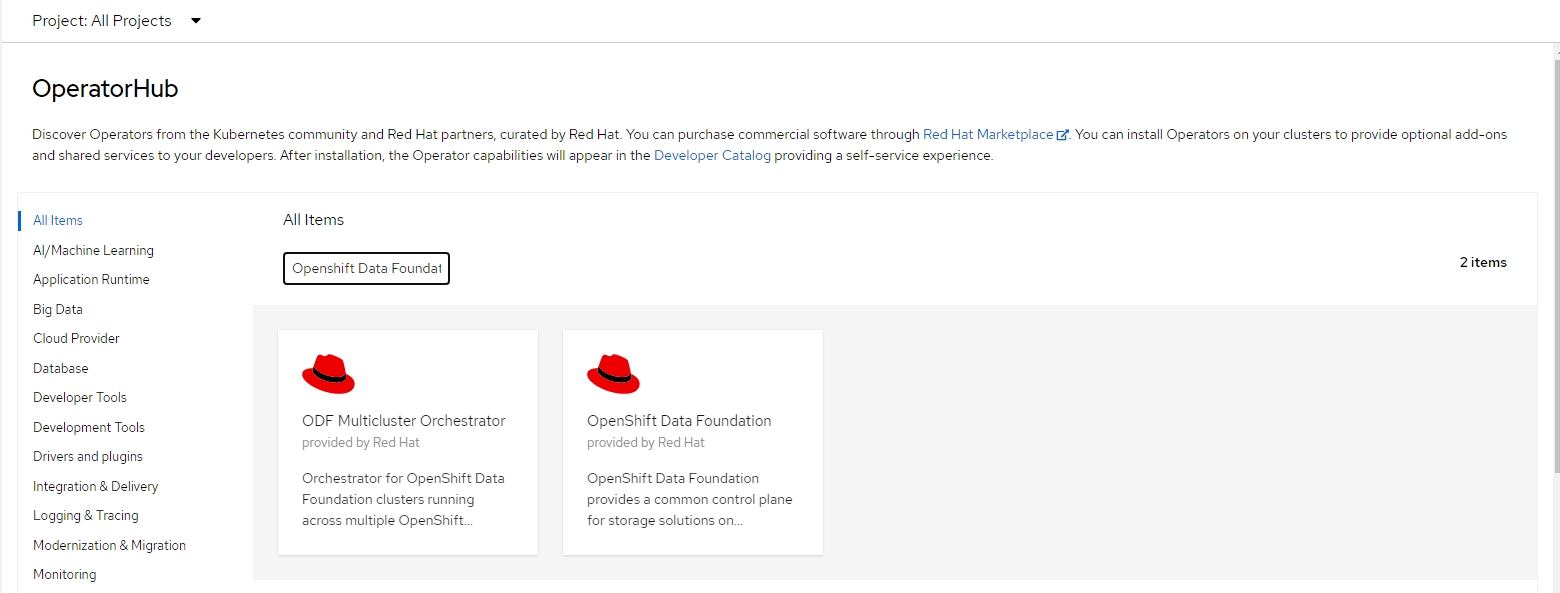Viewport: 1560px width, 593px height.
Task: Select the Logging & Tracing category
Action: pyautogui.click(x=86, y=516)
